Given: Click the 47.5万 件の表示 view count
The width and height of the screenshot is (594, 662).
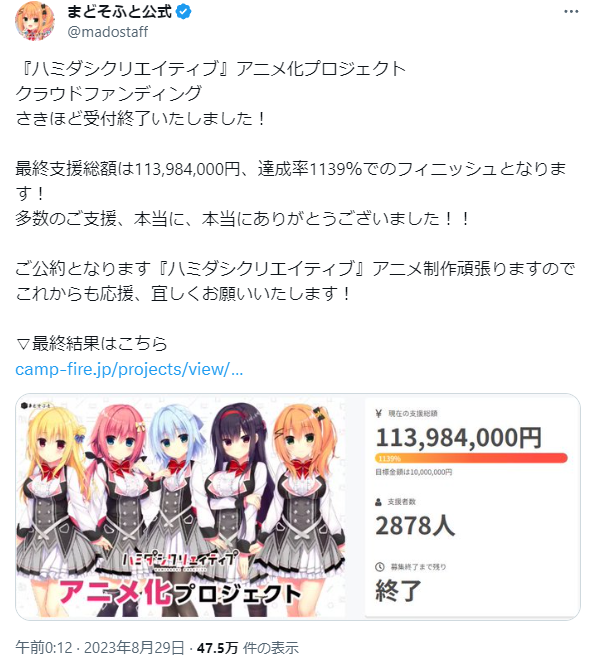Looking at the screenshot, I should (x=248, y=648).
